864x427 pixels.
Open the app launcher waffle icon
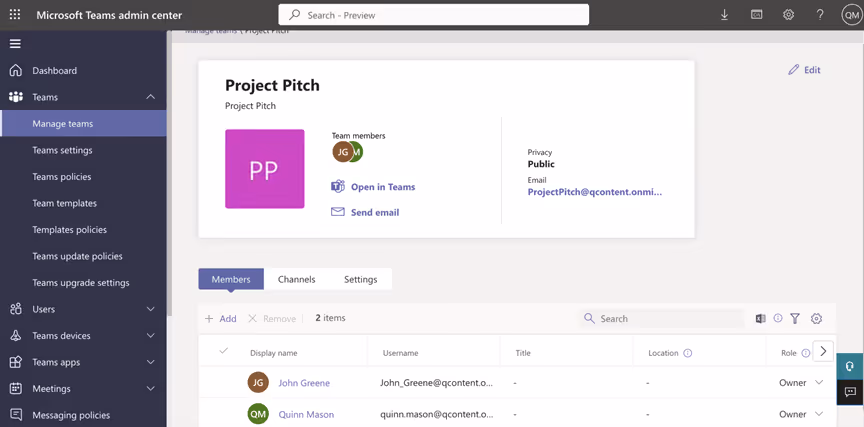coord(15,15)
